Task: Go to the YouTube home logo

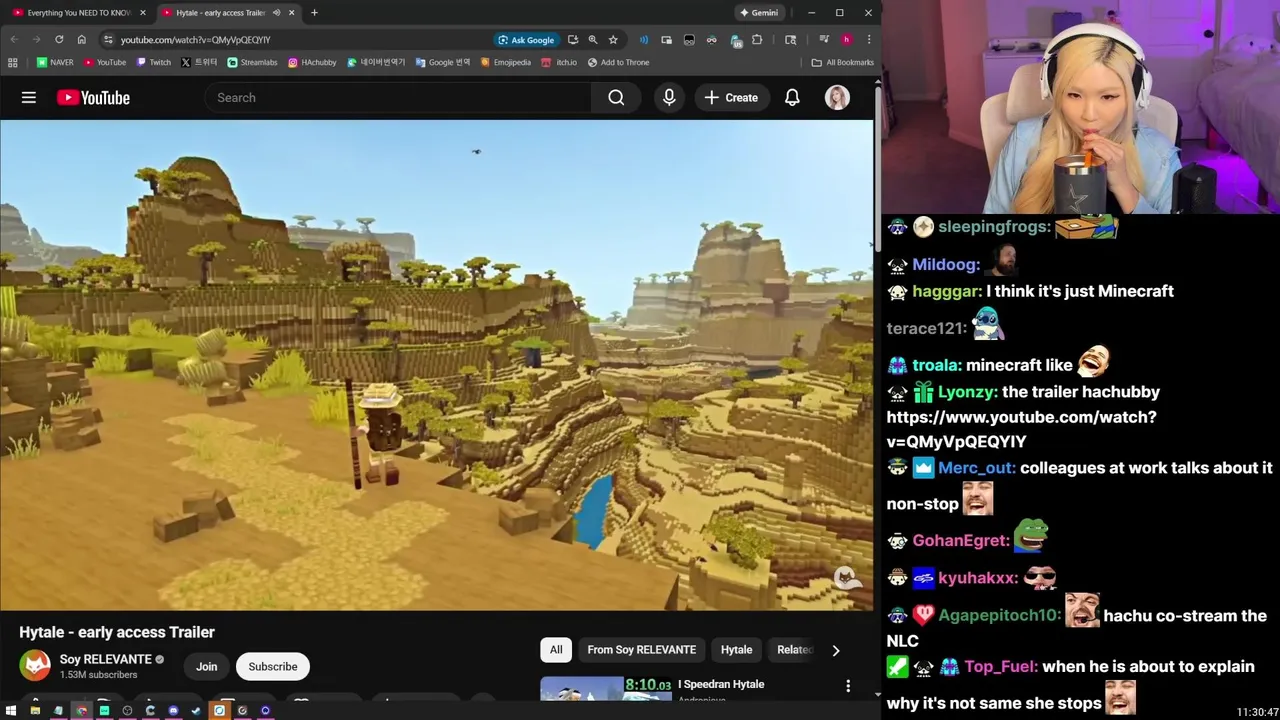Action: tap(93, 97)
